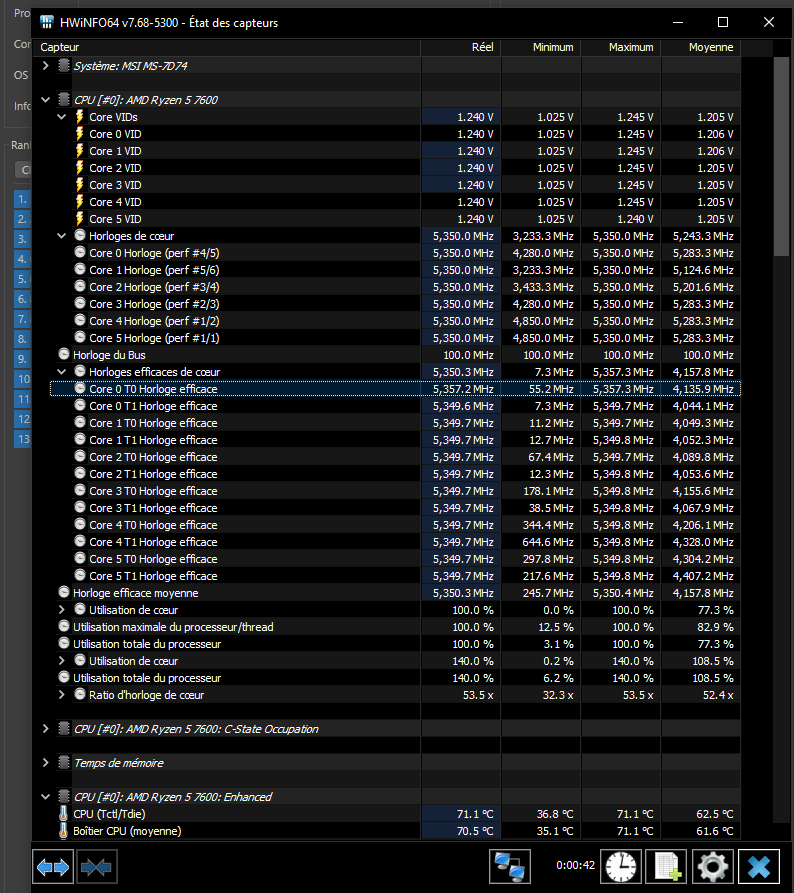Image resolution: width=794 pixels, height=893 pixels.
Task: Click the Minimum column header
Action: coord(541,47)
